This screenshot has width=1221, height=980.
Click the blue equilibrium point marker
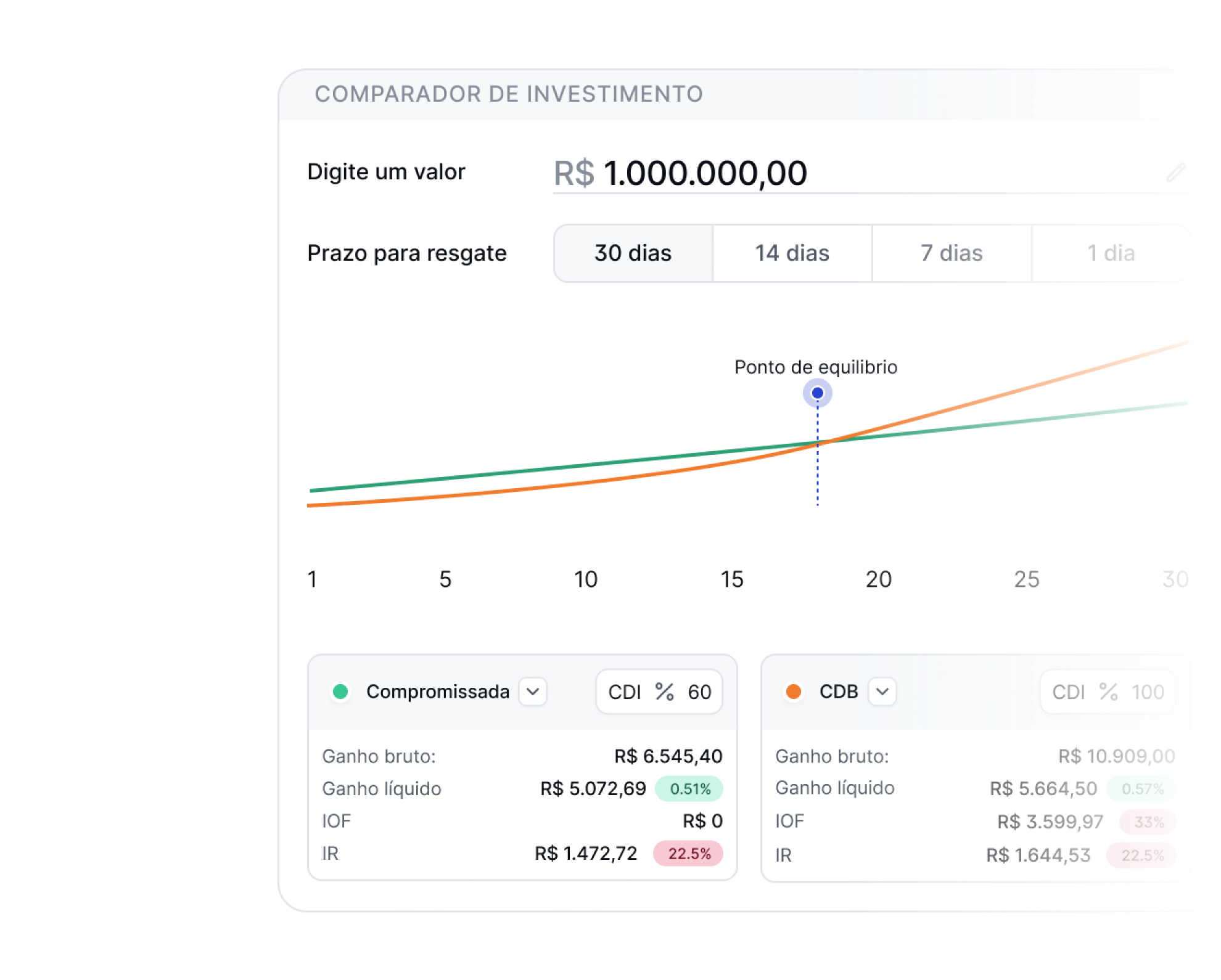point(817,393)
